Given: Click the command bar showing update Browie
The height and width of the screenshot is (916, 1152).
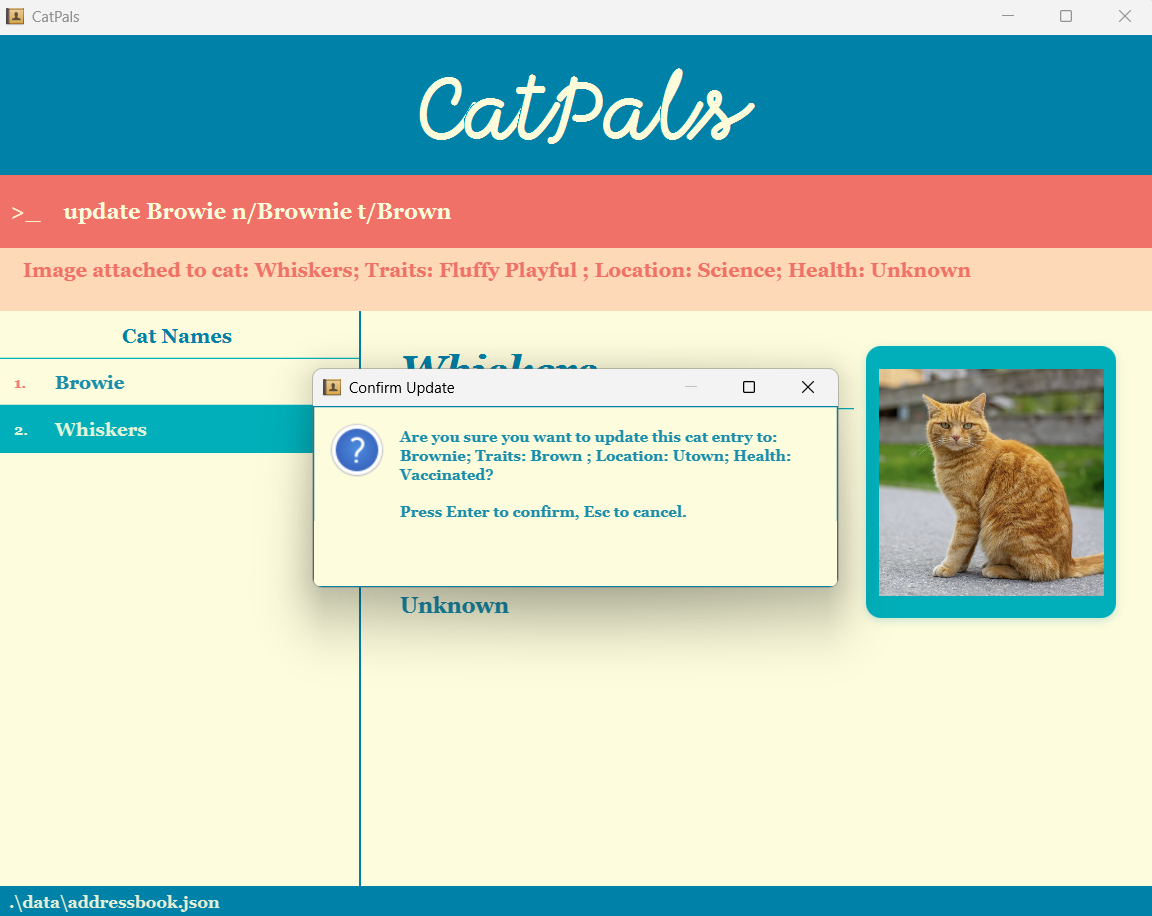Looking at the screenshot, I should (257, 211).
